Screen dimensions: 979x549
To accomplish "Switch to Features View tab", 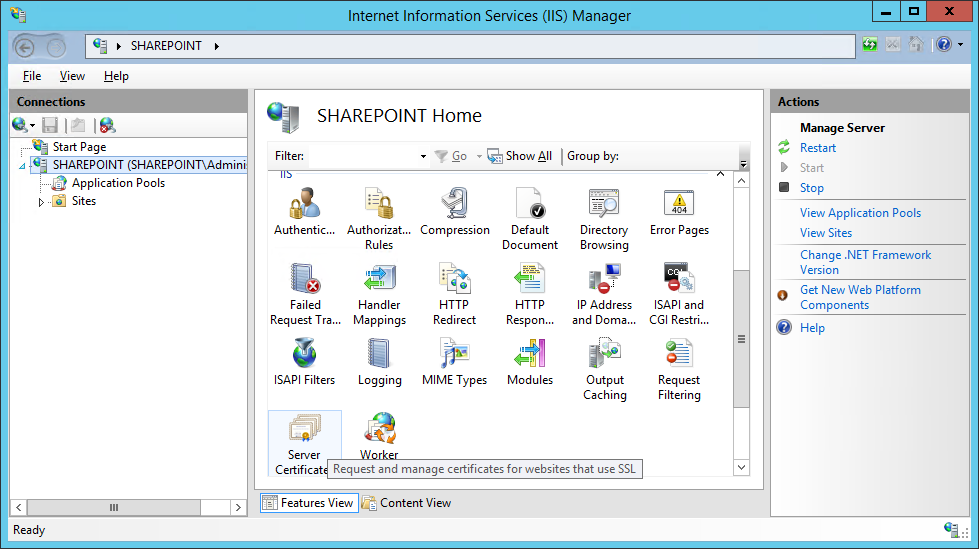I will click(x=309, y=503).
